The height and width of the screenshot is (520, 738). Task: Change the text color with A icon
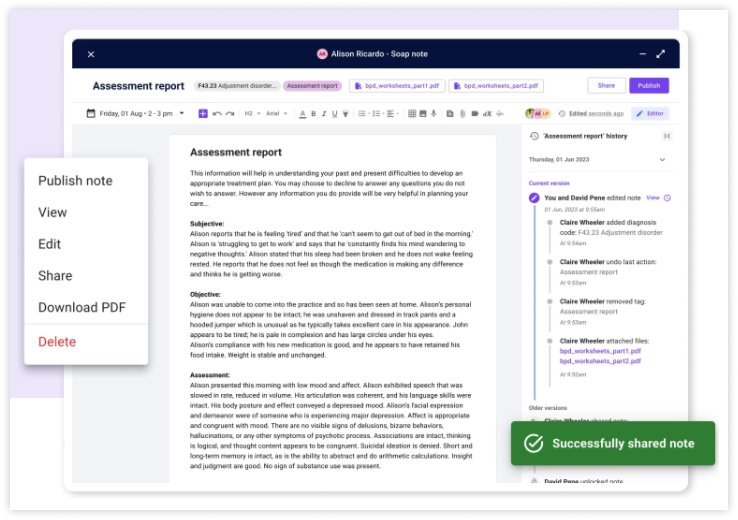pos(303,113)
